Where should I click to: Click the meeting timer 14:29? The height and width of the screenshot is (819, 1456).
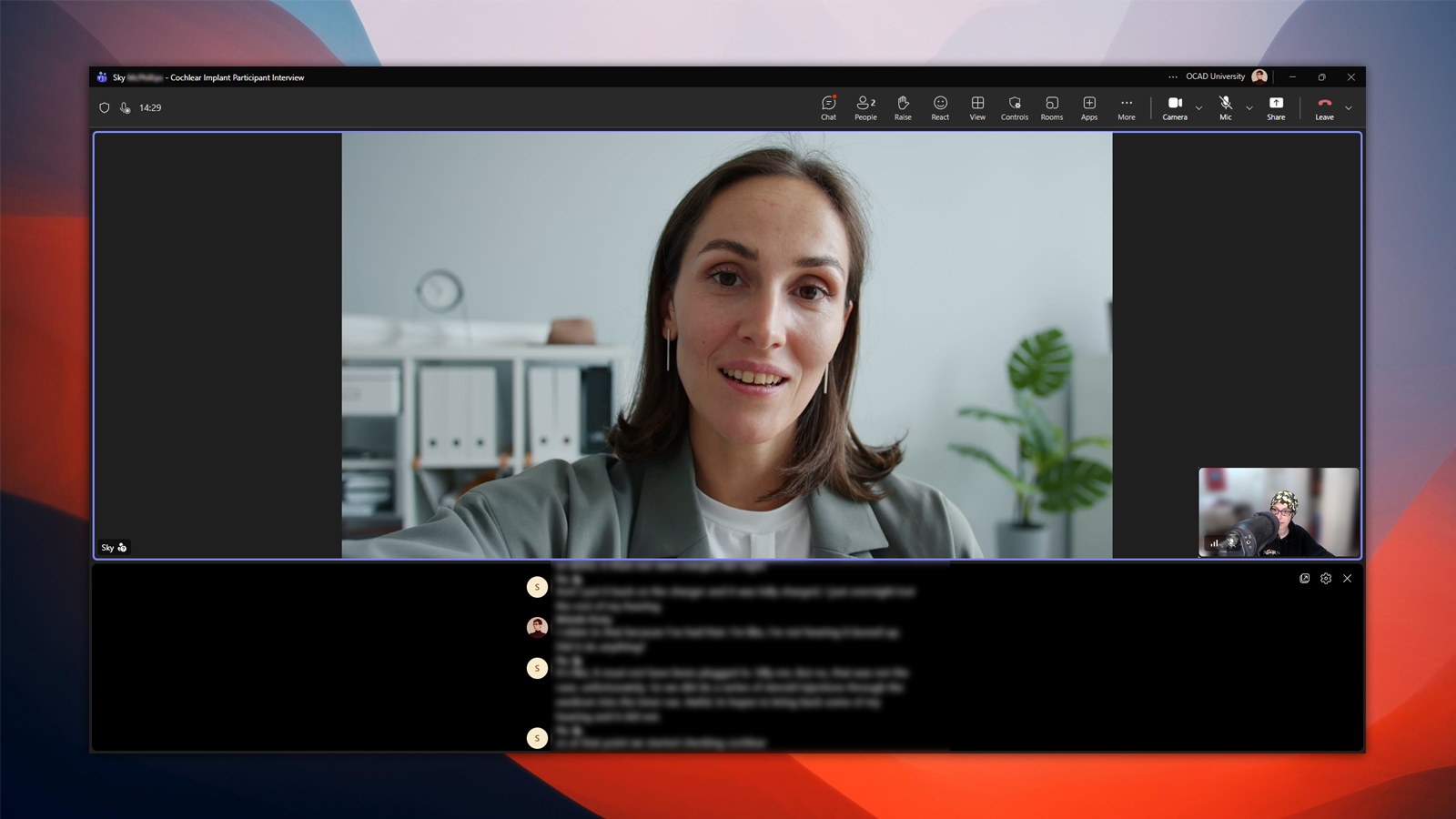[x=150, y=107]
